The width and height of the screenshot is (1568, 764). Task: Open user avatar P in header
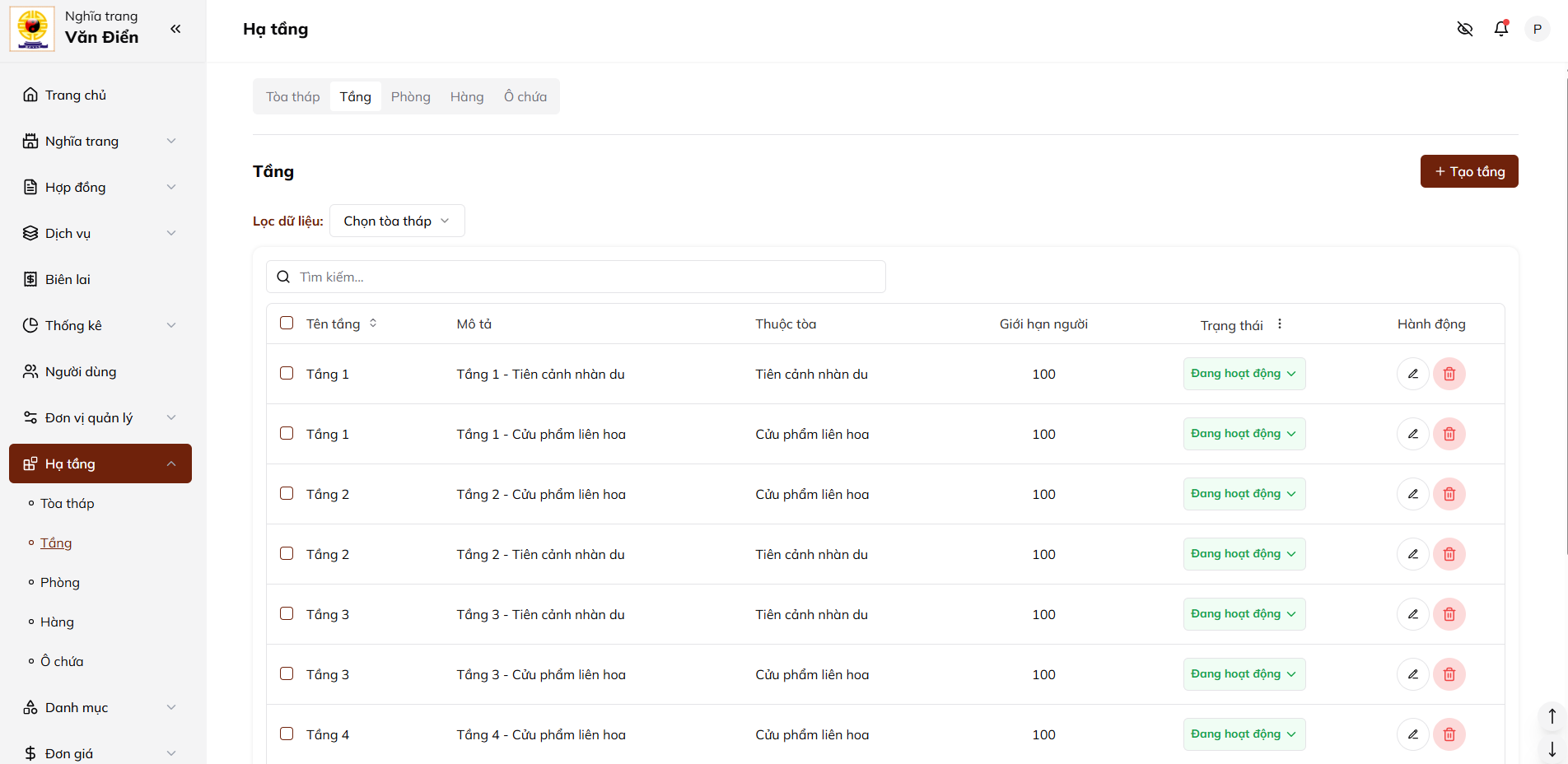(x=1537, y=29)
